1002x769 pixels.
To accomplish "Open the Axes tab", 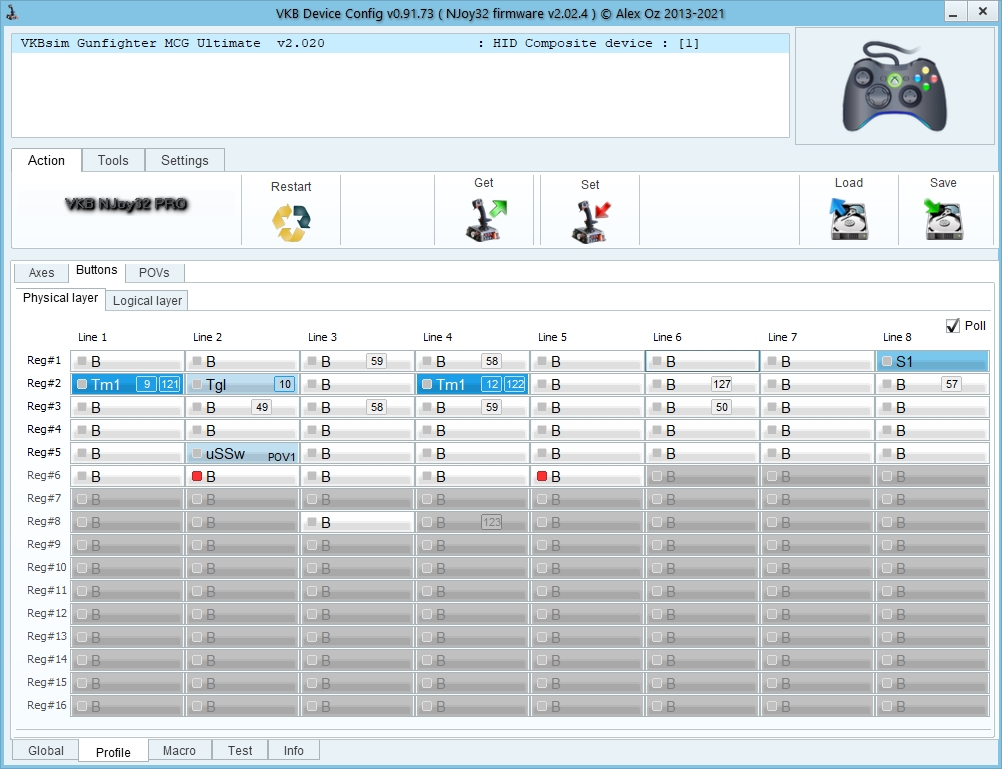I will (x=41, y=273).
